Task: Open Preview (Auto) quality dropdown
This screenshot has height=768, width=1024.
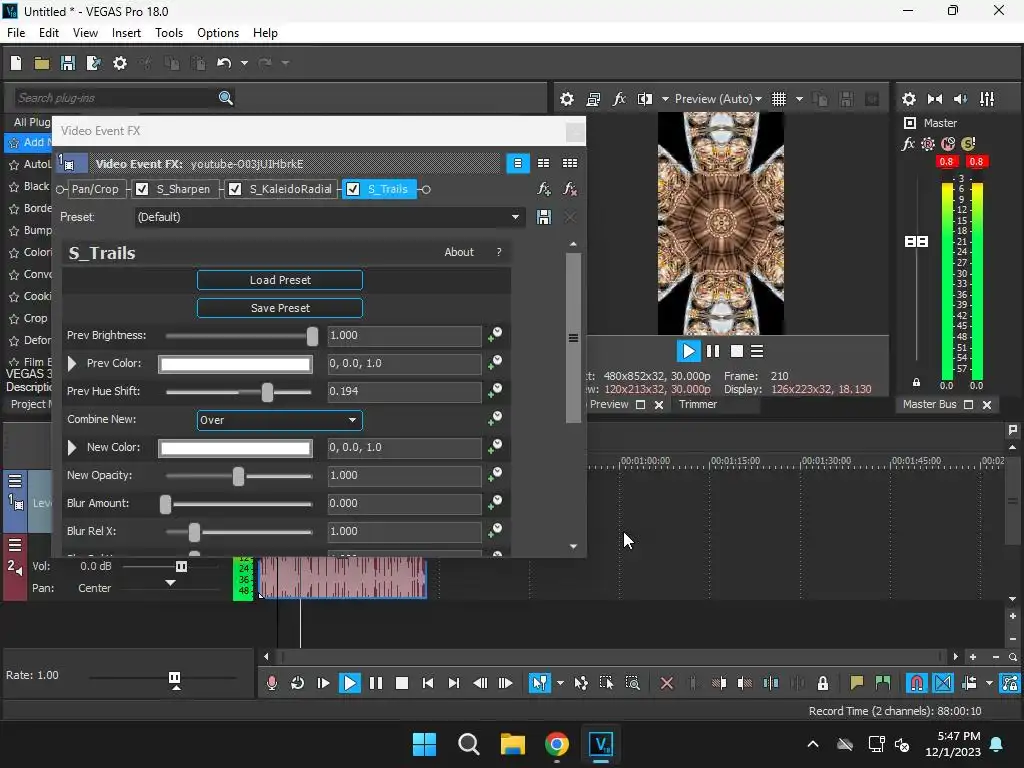Action: (718, 99)
